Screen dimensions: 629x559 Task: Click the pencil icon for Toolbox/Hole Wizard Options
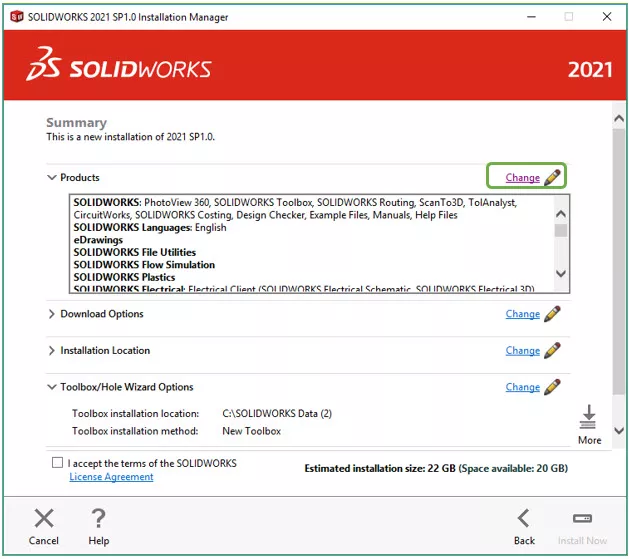pos(552,387)
